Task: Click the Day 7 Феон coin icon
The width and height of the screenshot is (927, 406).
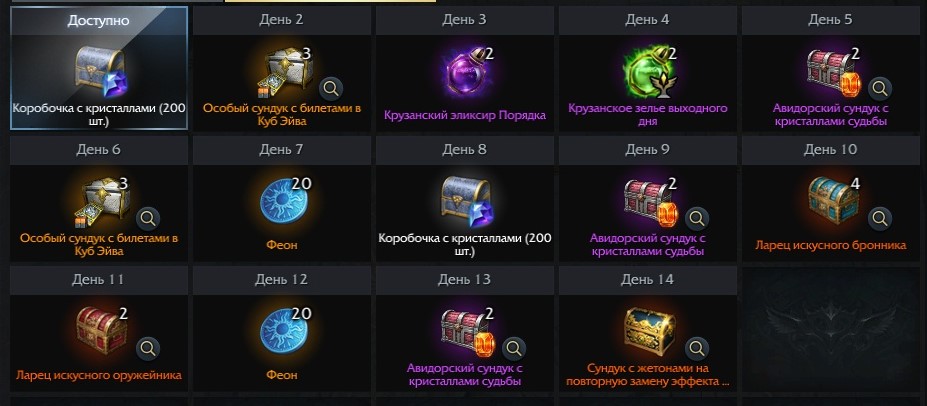Action: click(282, 203)
